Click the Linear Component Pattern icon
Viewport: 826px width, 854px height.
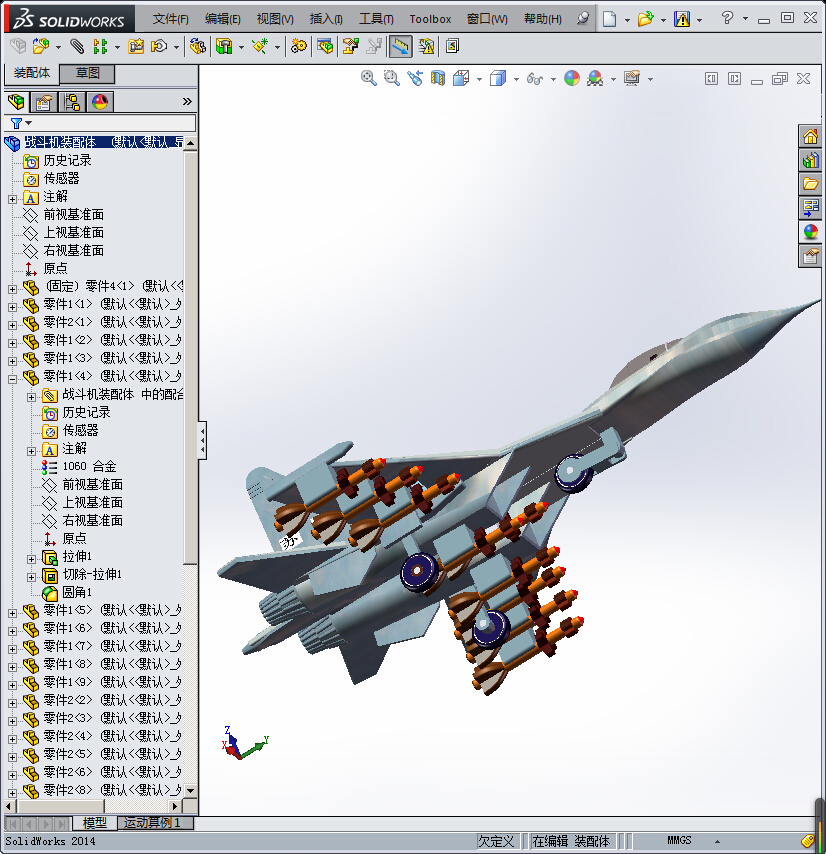point(100,46)
